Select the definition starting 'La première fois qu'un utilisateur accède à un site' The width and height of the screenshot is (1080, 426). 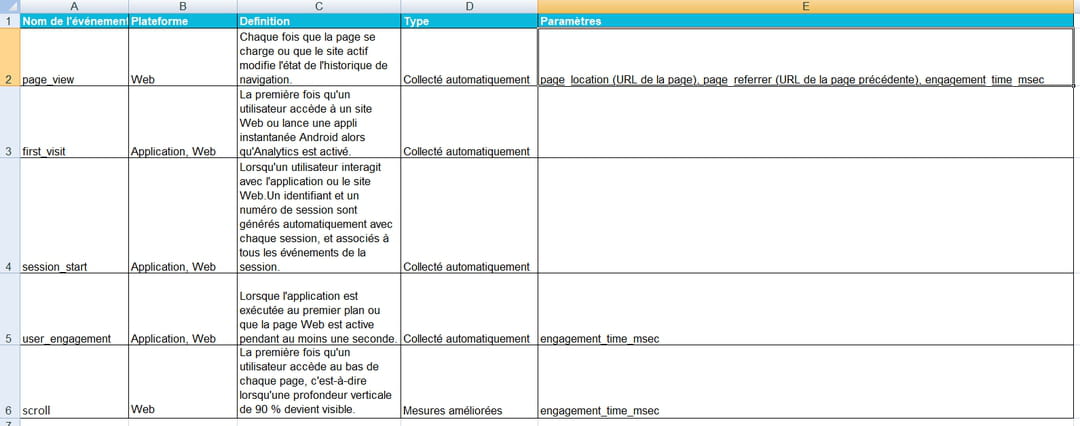(x=319, y=122)
